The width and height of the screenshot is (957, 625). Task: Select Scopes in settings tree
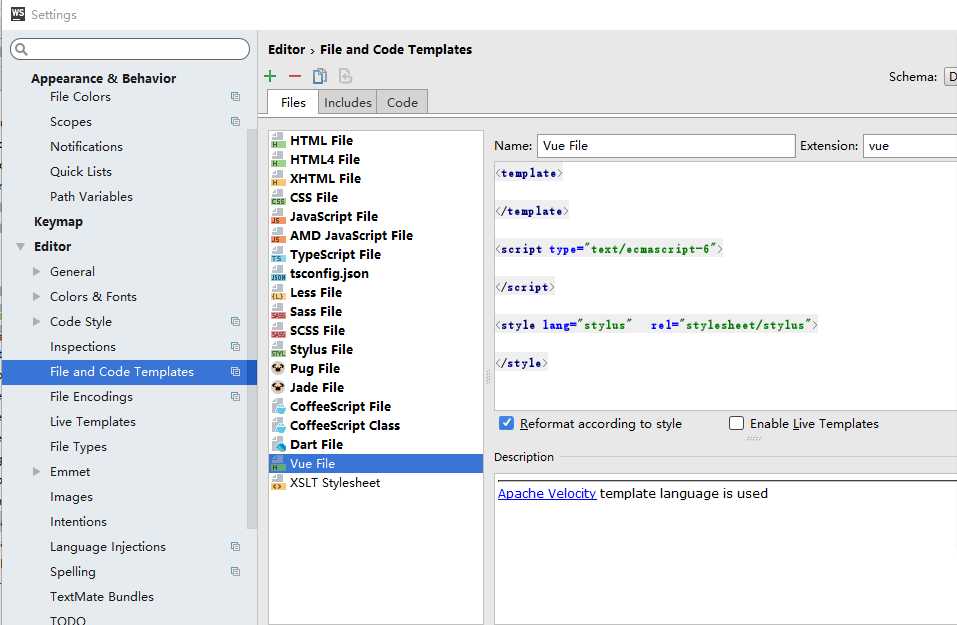pyautogui.click(x=71, y=121)
